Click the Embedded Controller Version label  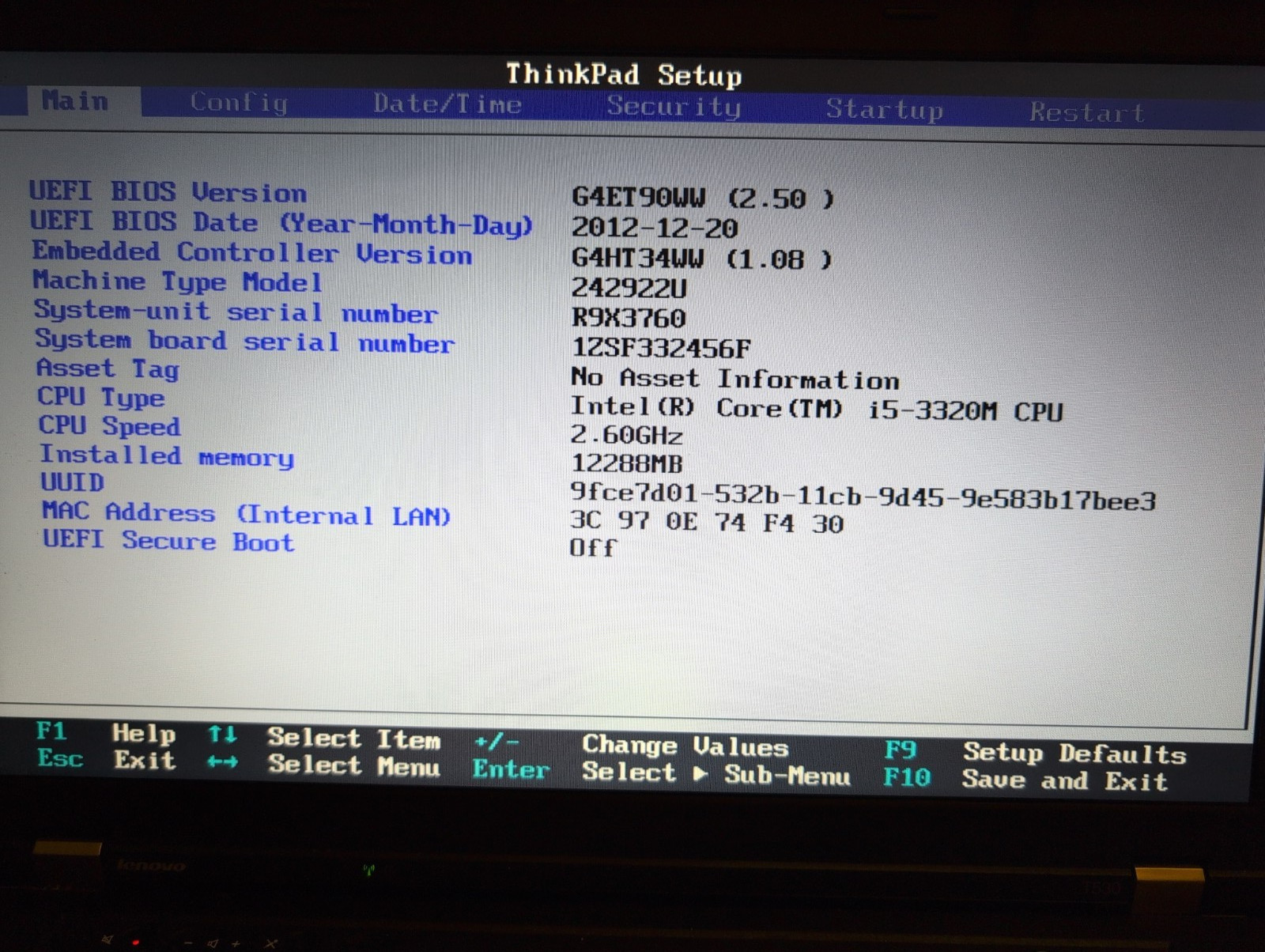pyautogui.click(x=252, y=253)
